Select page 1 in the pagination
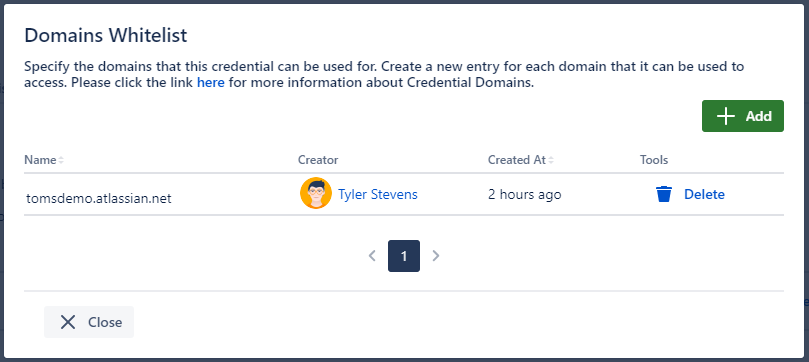Viewport: 809px width, 362px height. coord(404,256)
